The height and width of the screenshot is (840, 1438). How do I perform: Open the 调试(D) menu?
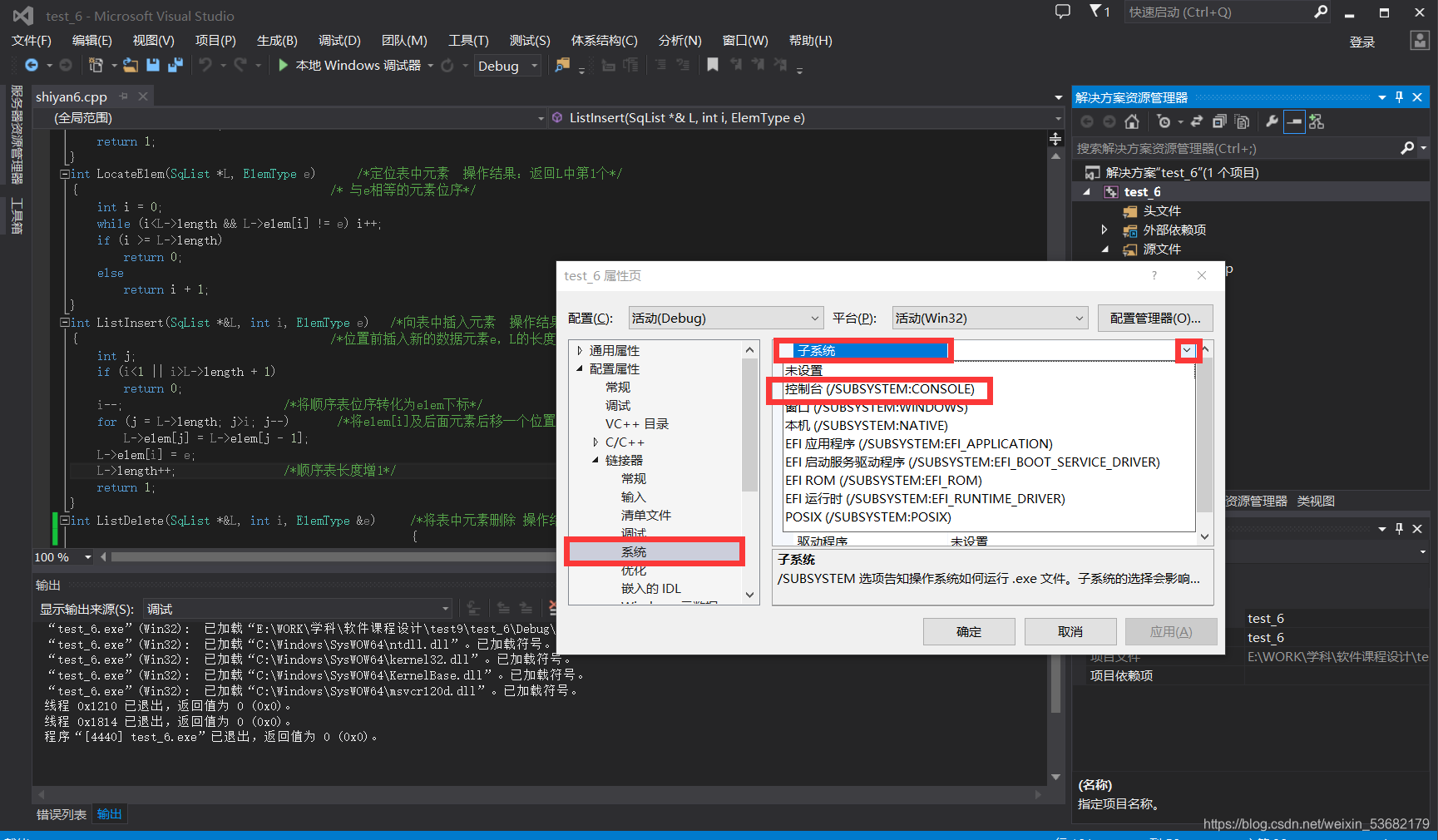[x=339, y=41]
